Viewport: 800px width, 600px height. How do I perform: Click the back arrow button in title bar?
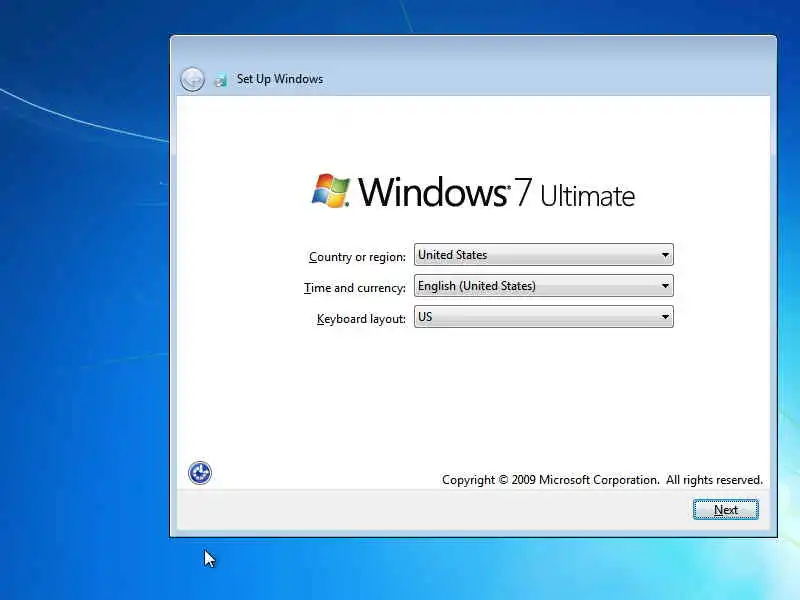pos(192,80)
